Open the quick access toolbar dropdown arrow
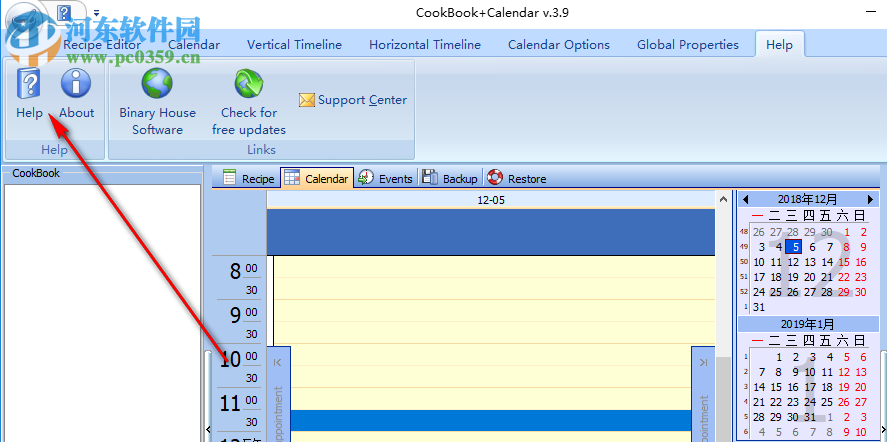The image size is (887, 442). [x=96, y=12]
